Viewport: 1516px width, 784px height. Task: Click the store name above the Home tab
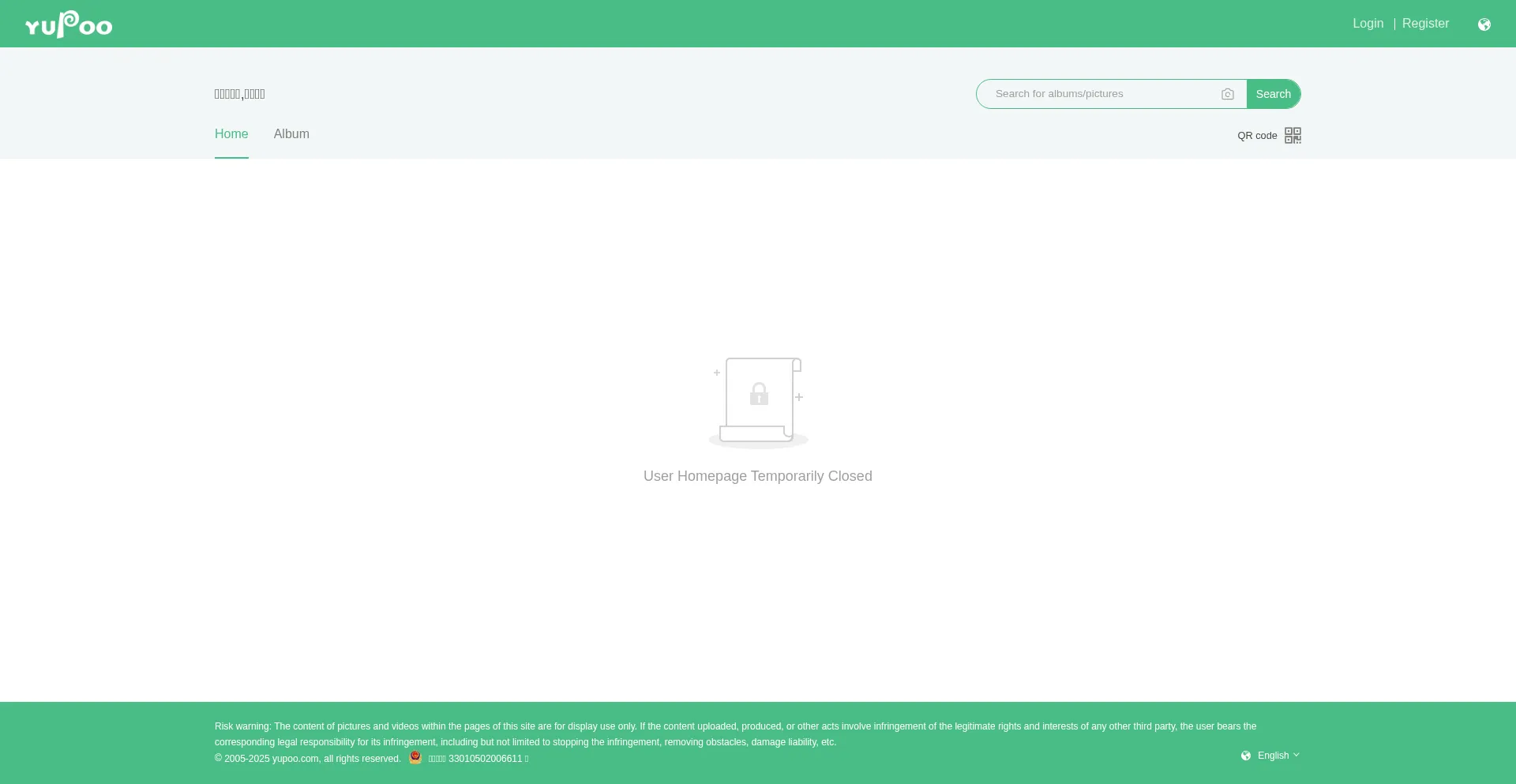[x=240, y=94]
